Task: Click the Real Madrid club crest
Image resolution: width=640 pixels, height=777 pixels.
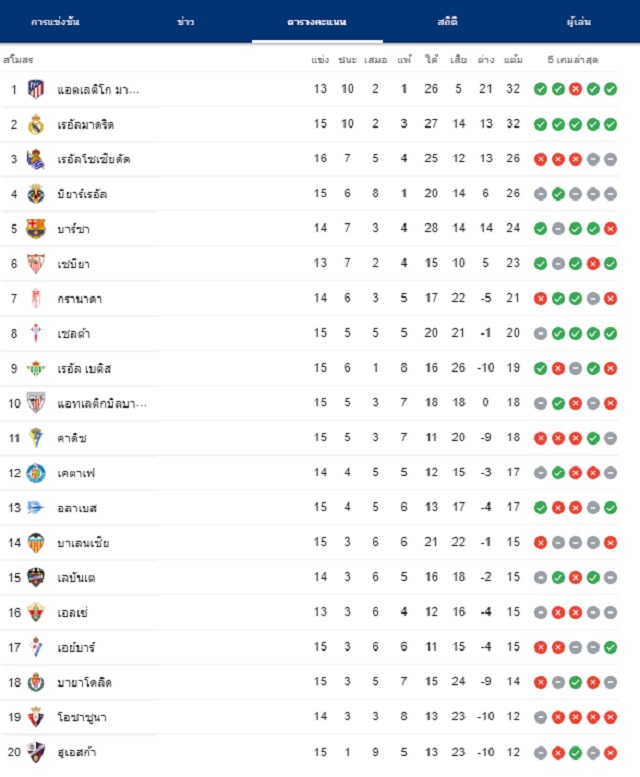Action: click(36, 124)
